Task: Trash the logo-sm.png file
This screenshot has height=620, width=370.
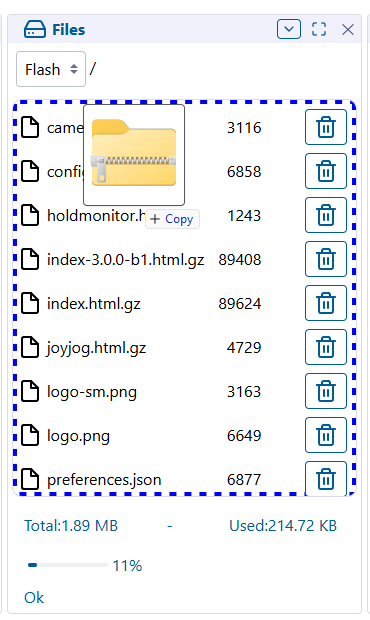Action: 326,391
